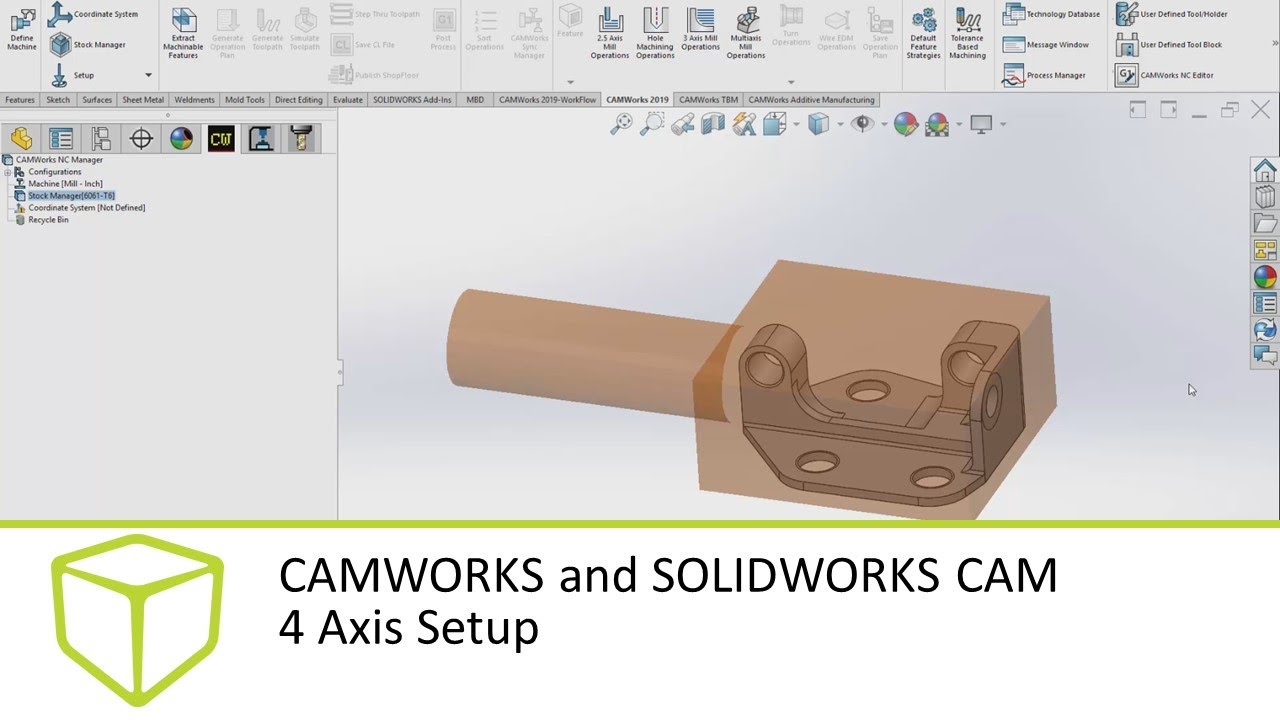Switch to the FeatureManager design tree tab
This screenshot has width=1280, height=720.
(21, 139)
